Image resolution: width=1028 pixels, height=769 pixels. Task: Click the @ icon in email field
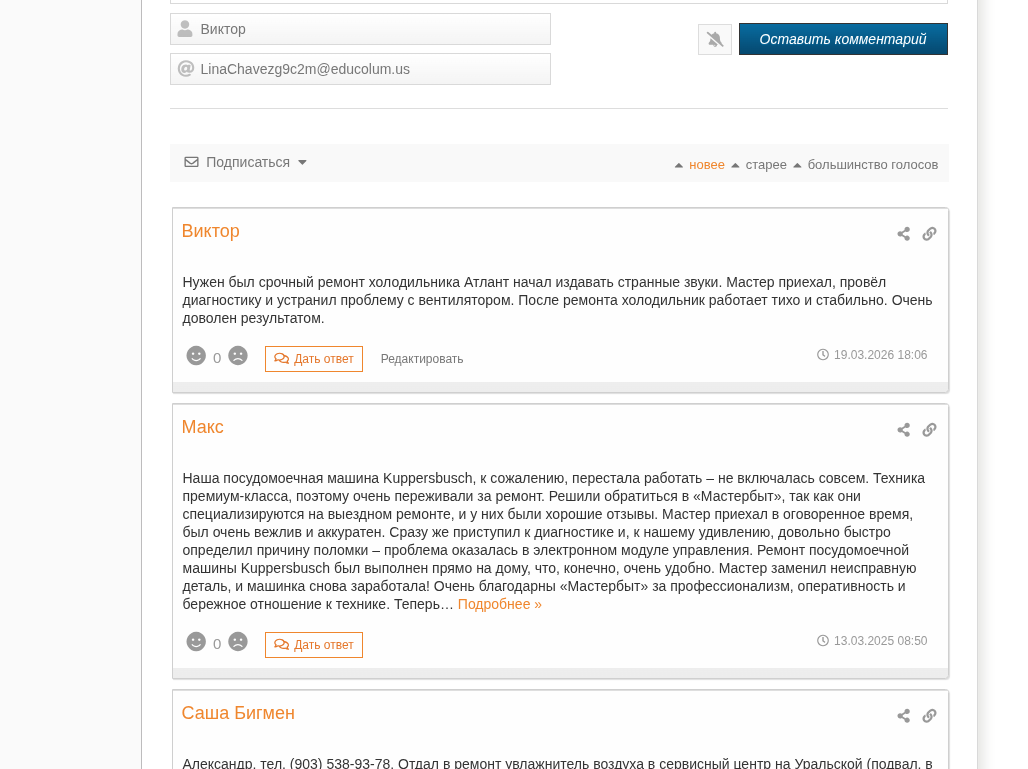186,68
